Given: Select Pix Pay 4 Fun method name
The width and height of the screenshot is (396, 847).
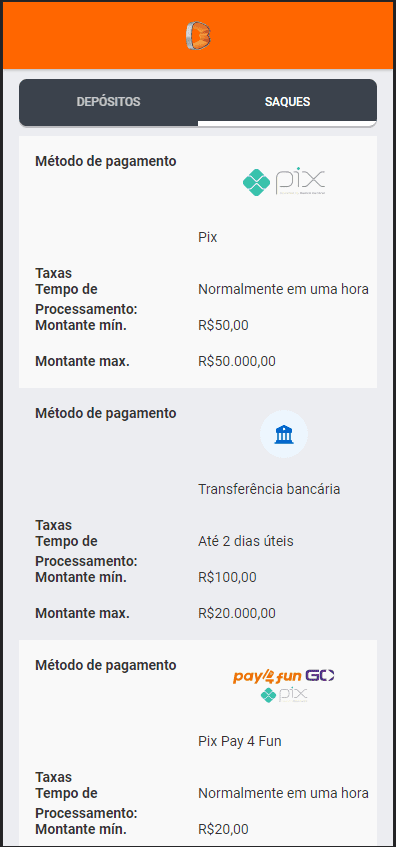Looking at the screenshot, I should coord(240,742).
